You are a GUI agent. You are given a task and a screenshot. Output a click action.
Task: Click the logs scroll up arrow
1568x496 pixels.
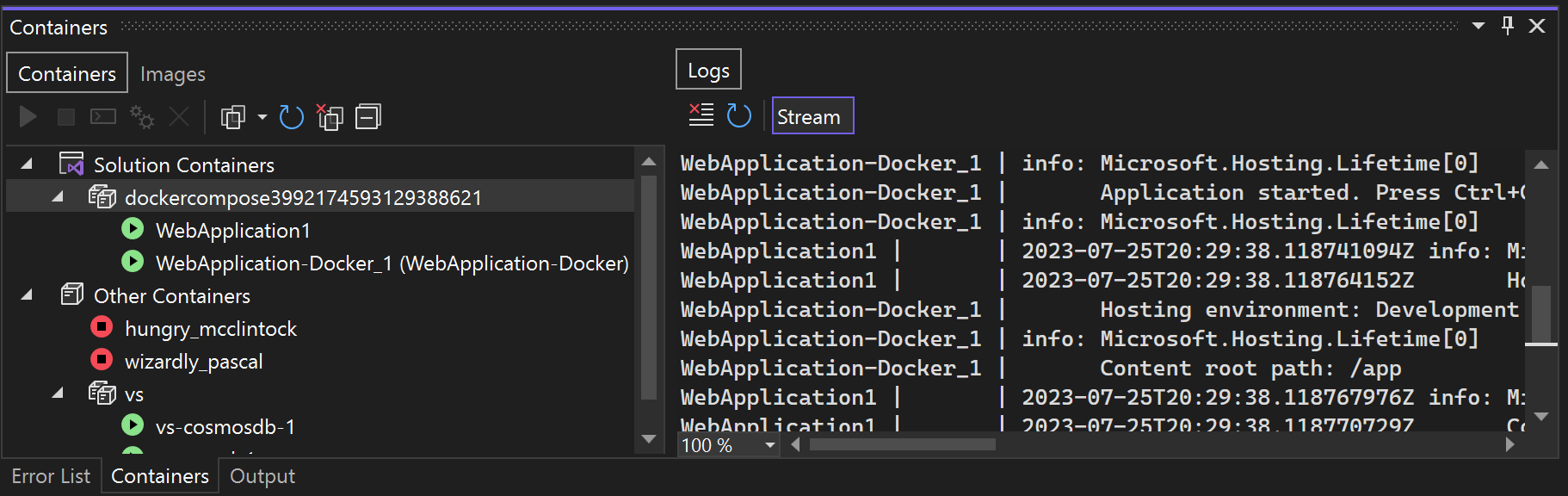coord(1541,164)
